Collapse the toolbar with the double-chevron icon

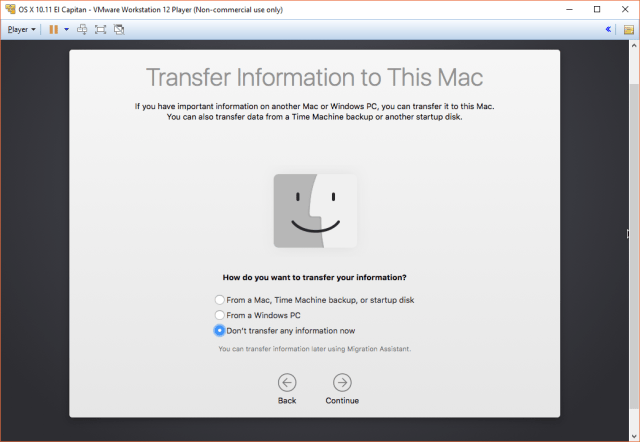point(608,29)
